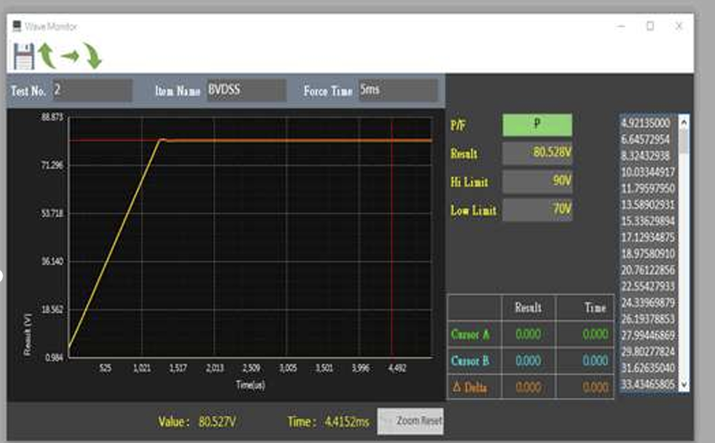715x443 pixels.
Task: Click Cursor B Result cell value
Action: [x=528, y=361]
